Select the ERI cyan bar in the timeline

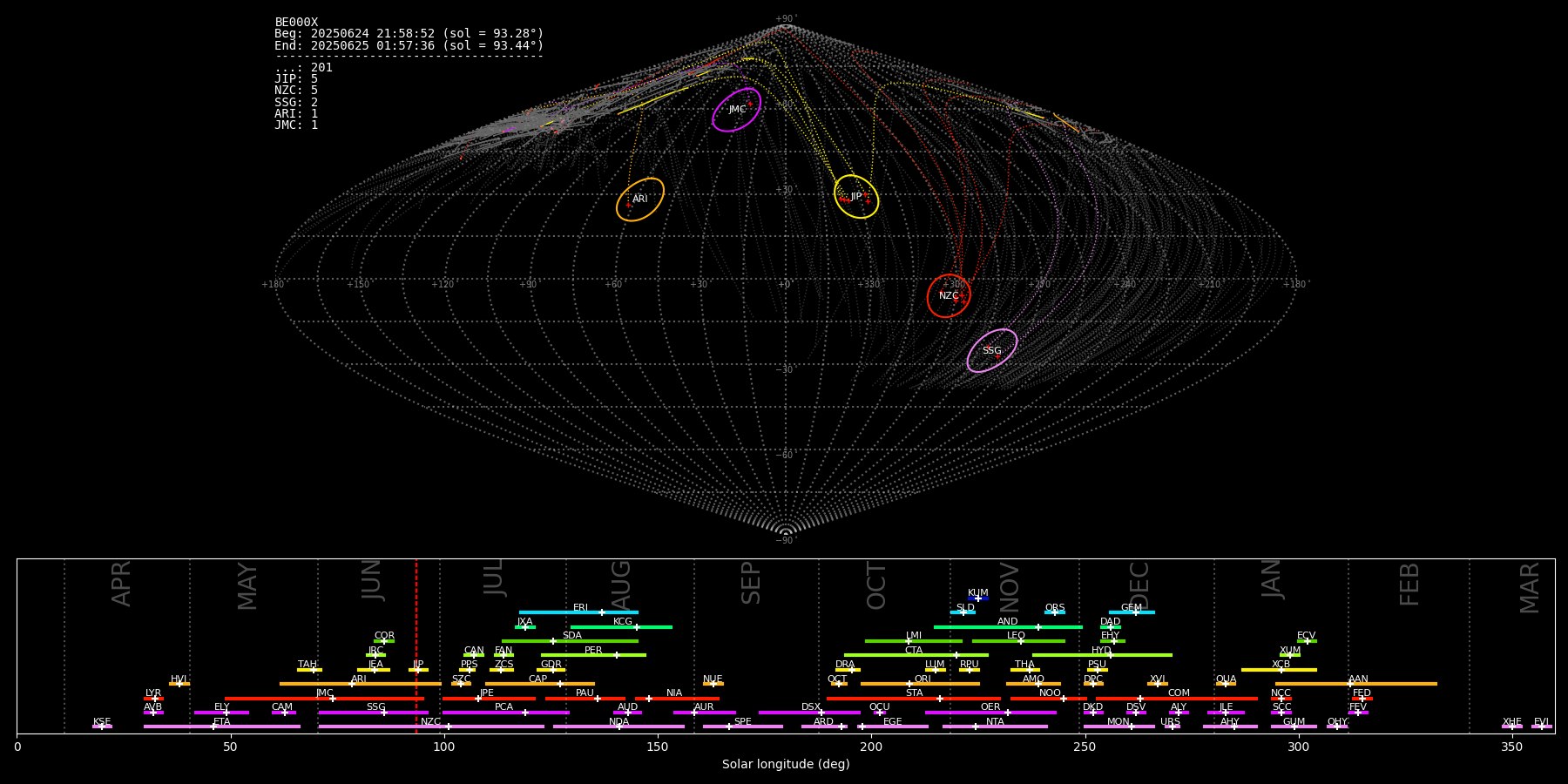pos(578,612)
